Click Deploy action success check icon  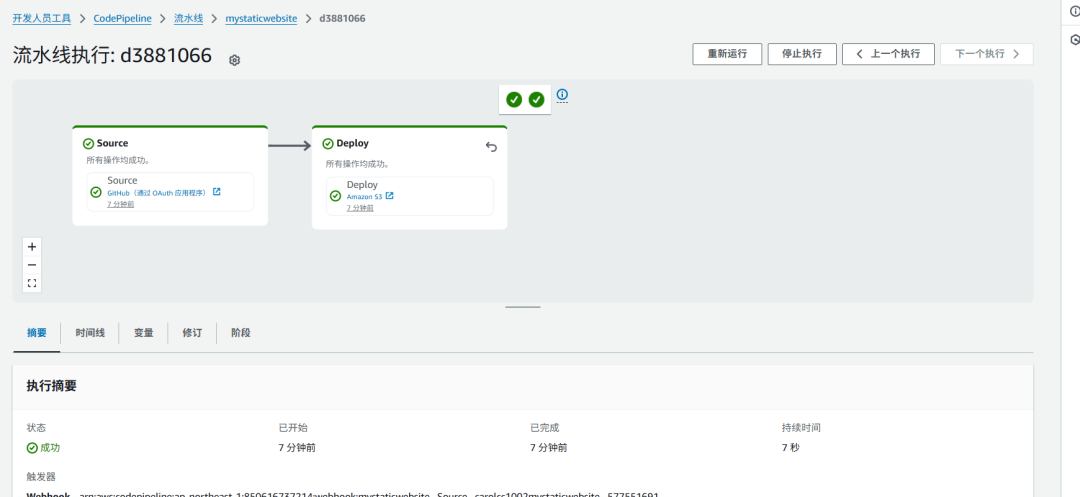coord(335,196)
